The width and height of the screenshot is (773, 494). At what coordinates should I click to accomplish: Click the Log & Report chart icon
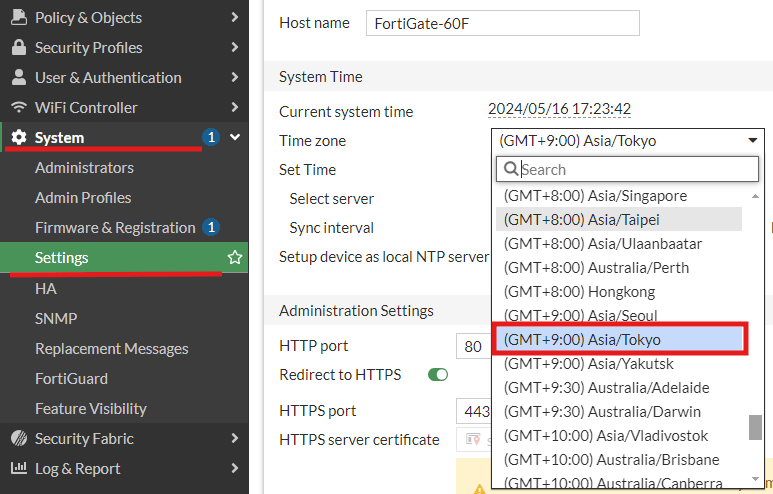pos(19,467)
